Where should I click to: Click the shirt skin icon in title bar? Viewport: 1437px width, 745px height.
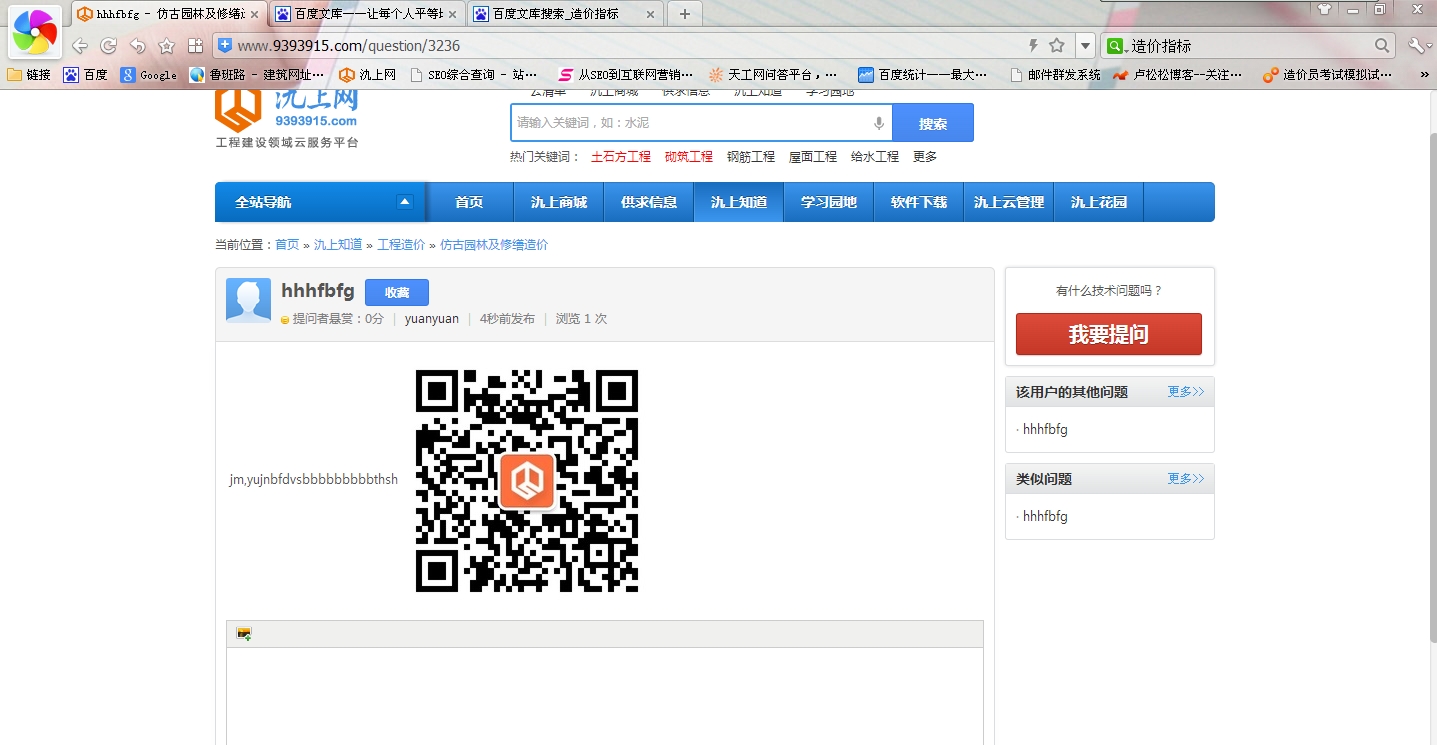1324,9
